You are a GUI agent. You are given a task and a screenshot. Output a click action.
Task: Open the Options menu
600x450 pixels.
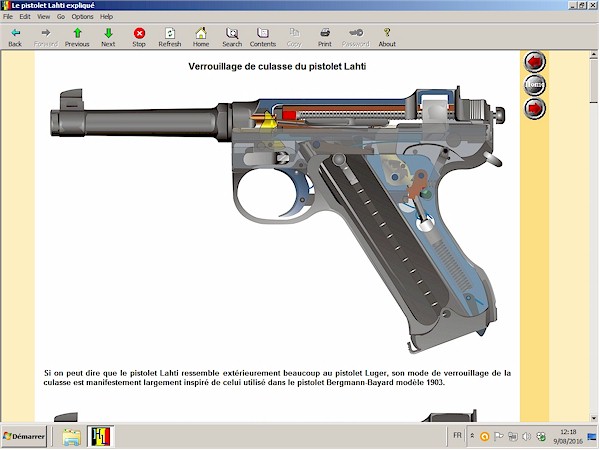82,16
